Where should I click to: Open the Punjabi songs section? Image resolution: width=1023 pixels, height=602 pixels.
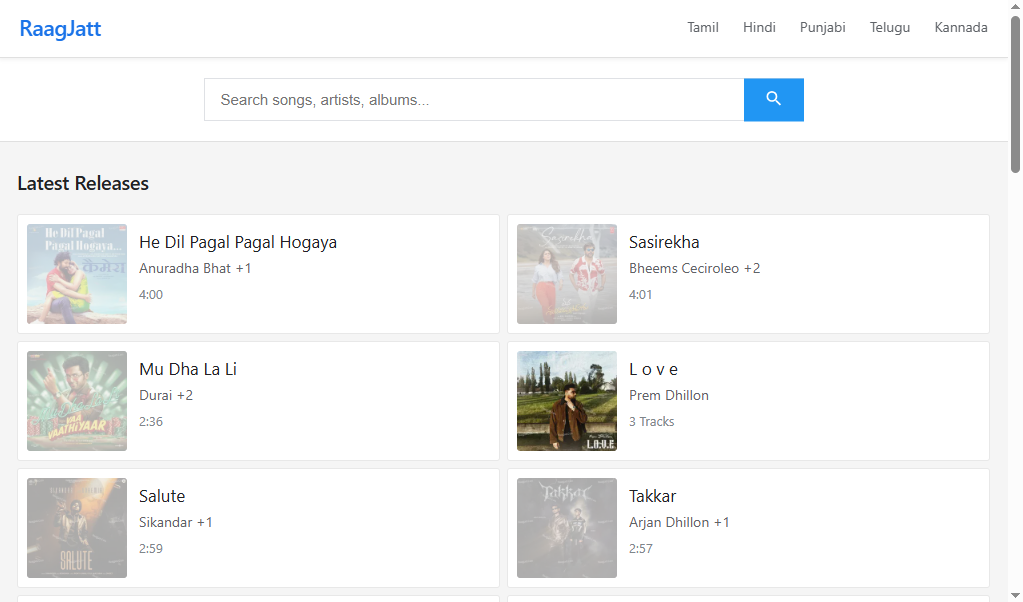click(x=822, y=27)
